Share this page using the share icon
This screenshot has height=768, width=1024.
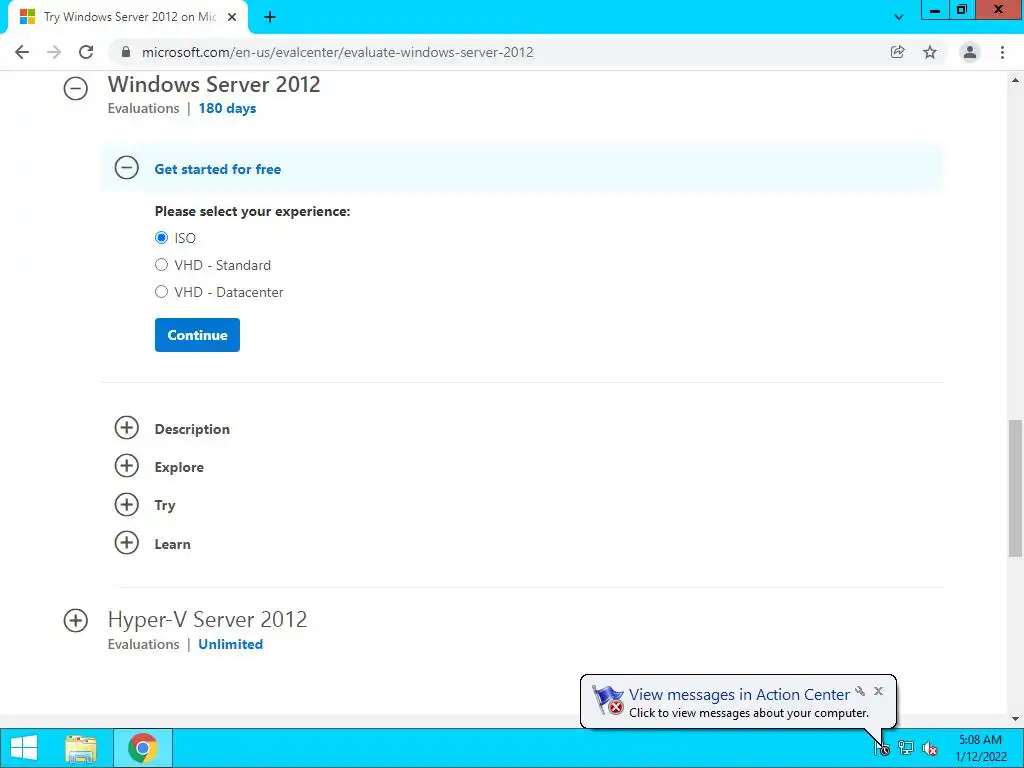coord(897,52)
